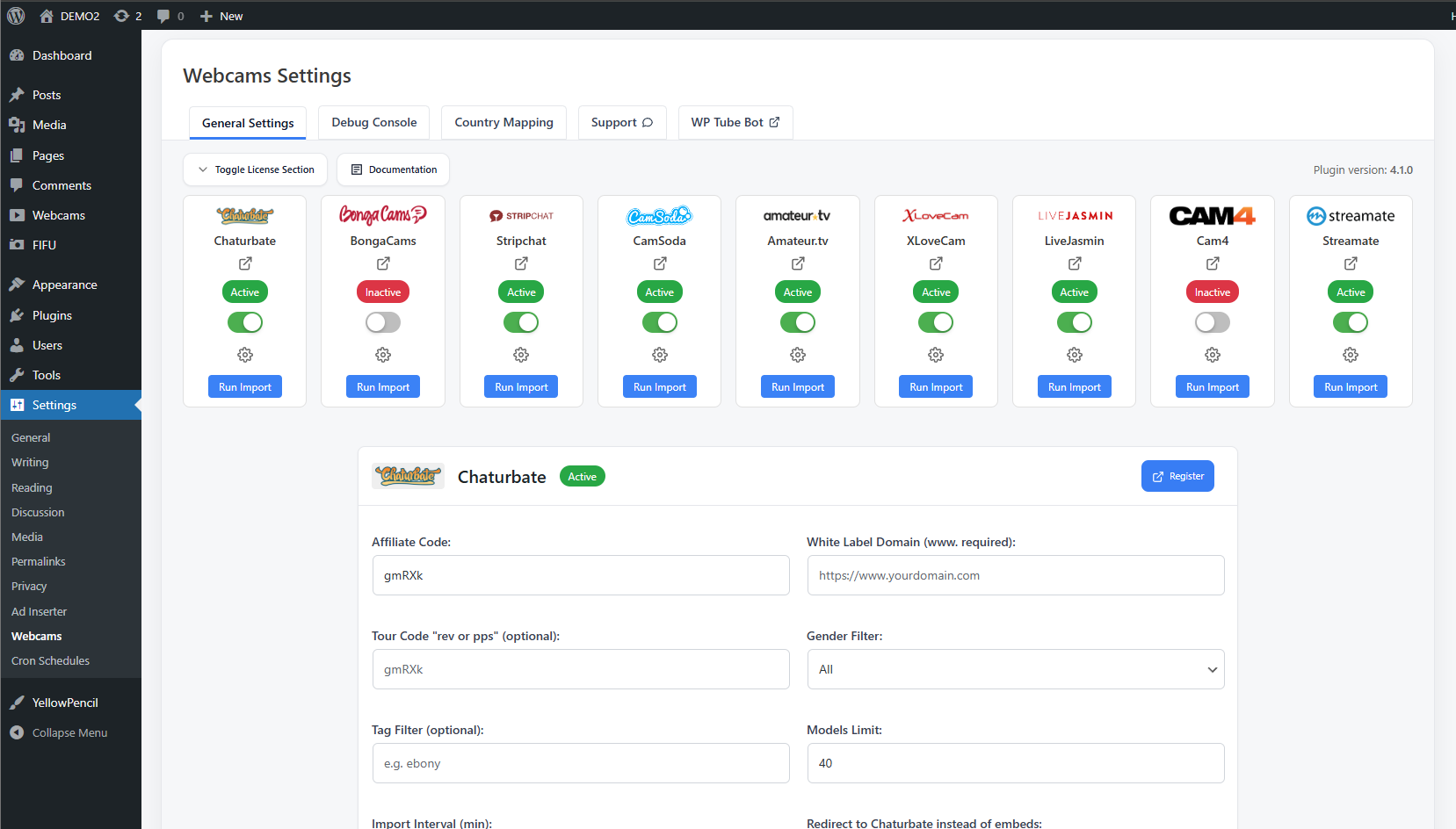Disable the Amateur.tv toggle switch

coord(798,322)
